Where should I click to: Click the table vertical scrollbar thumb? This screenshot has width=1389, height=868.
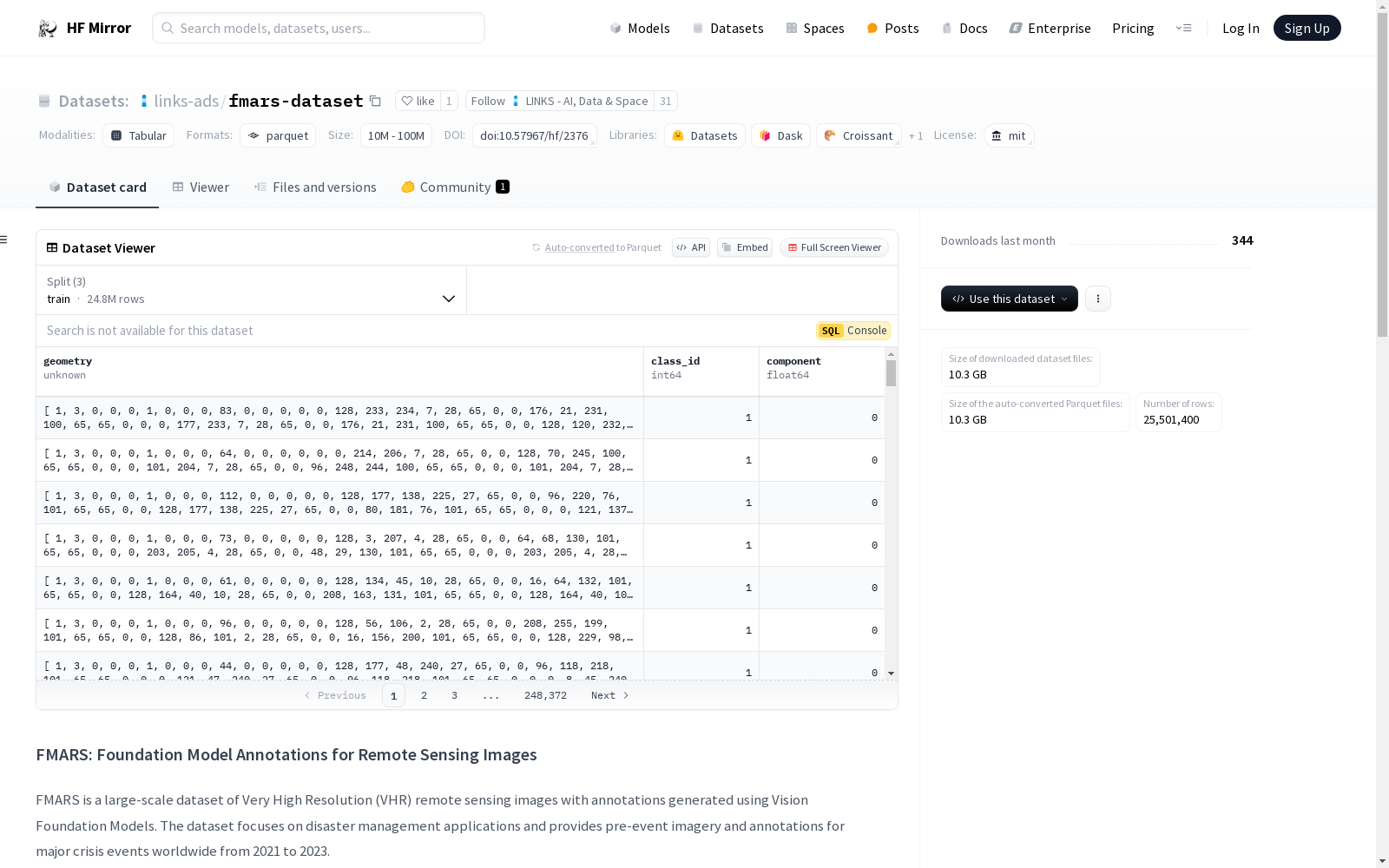pyautogui.click(x=891, y=373)
